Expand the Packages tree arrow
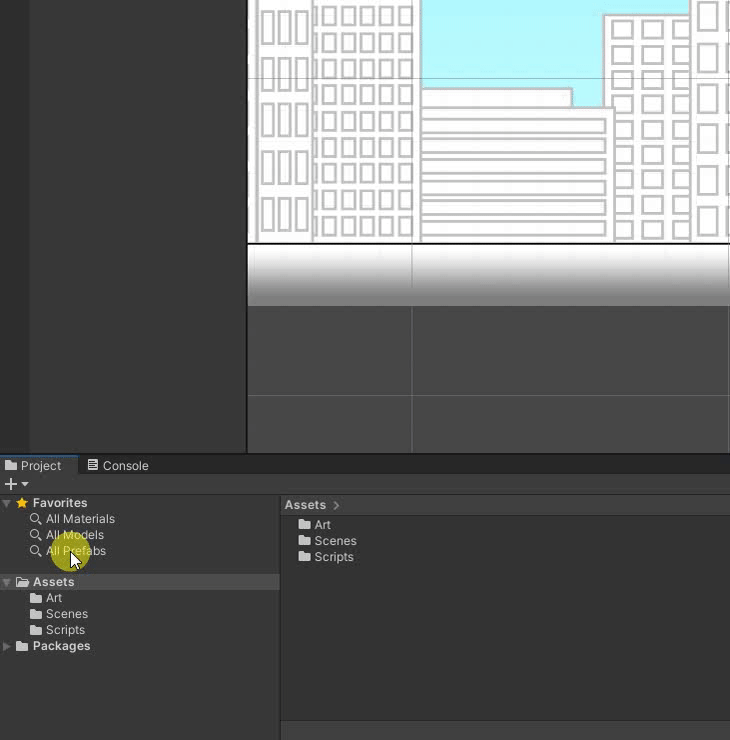This screenshot has width=730, height=740. pos(7,646)
